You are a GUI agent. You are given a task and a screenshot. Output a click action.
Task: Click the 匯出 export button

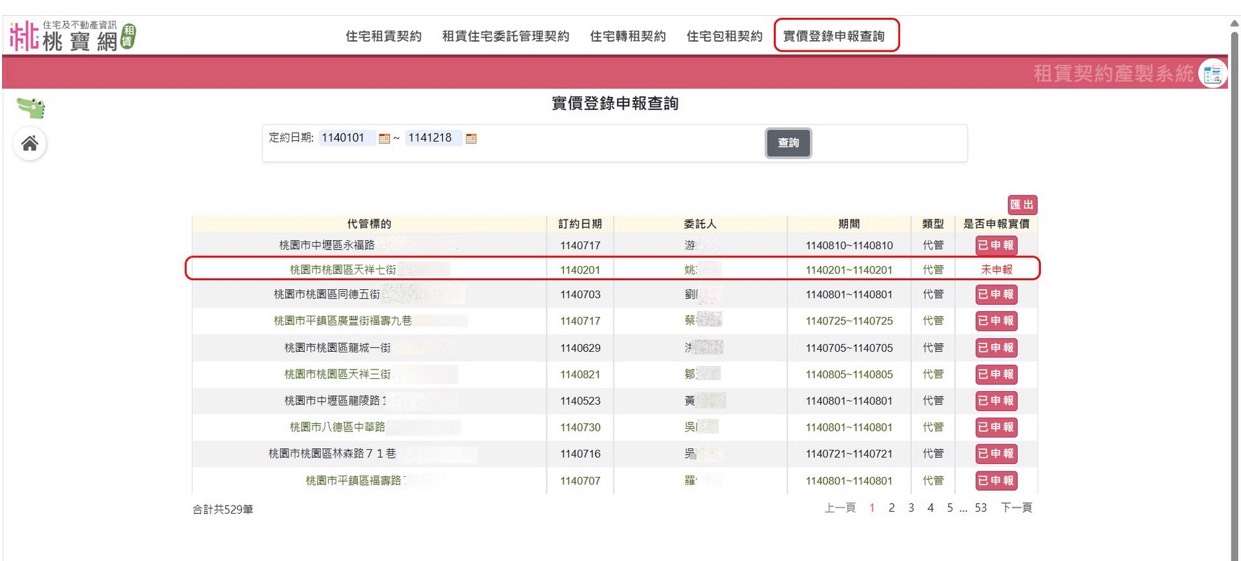click(x=1022, y=205)
